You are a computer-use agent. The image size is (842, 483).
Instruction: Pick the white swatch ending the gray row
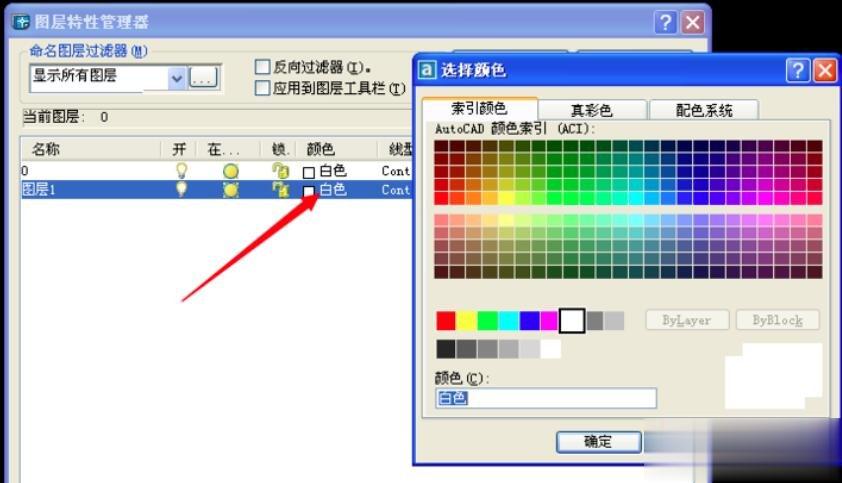(x=550, y=349)
